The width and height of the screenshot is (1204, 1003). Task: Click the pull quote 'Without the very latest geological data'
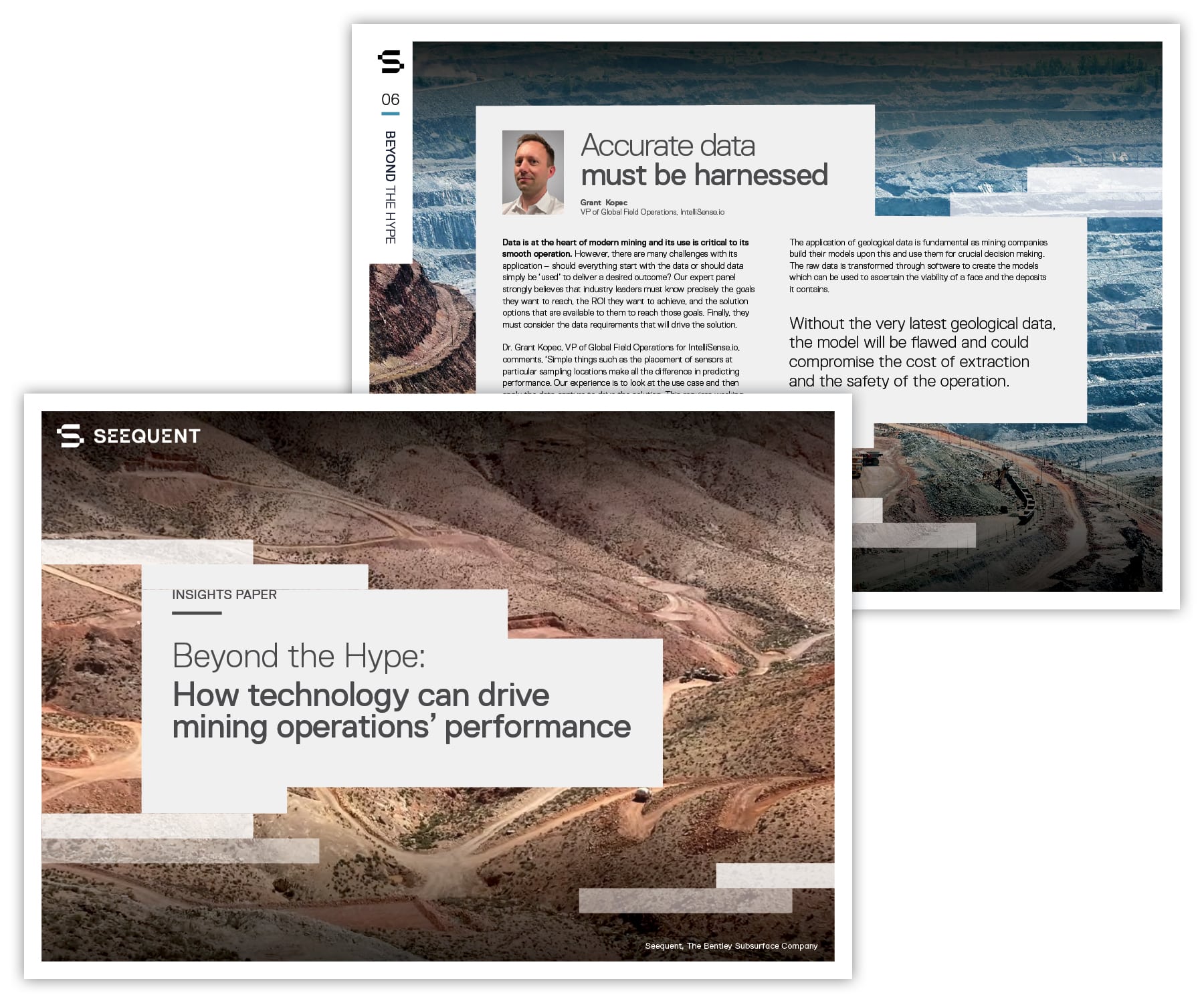click(x=922, y=352)
